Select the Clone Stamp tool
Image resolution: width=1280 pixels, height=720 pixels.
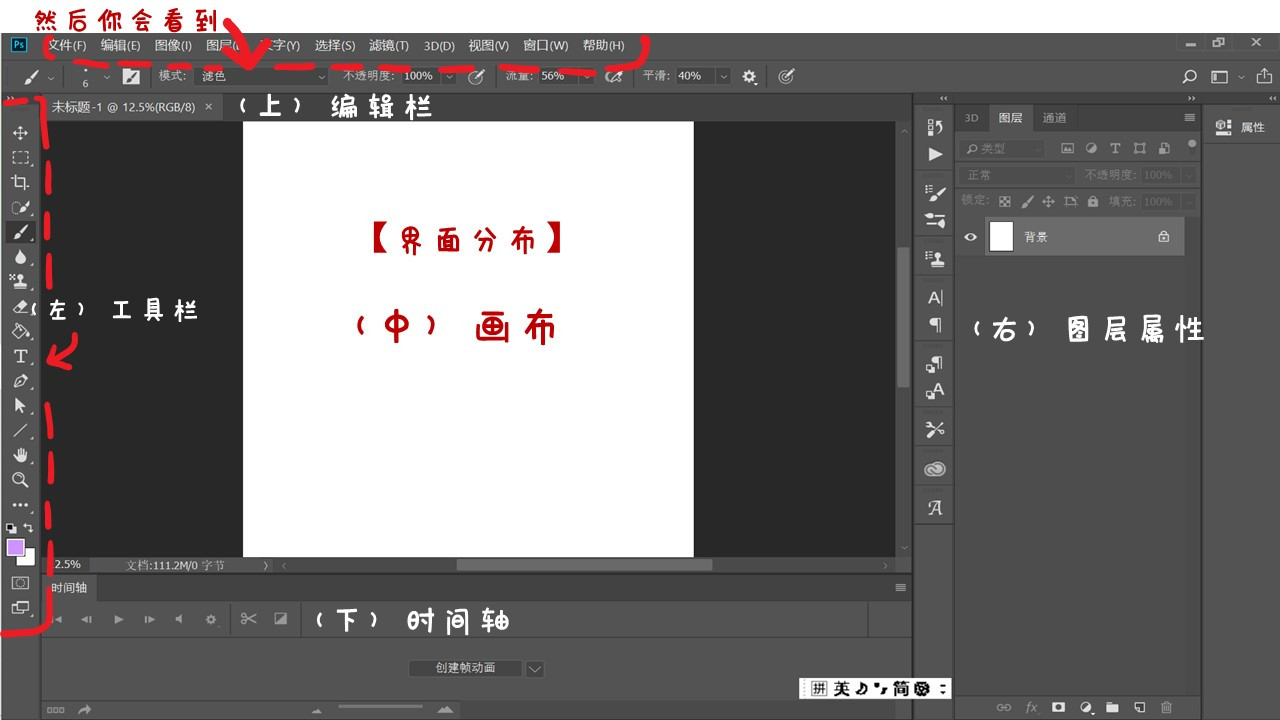20,282
